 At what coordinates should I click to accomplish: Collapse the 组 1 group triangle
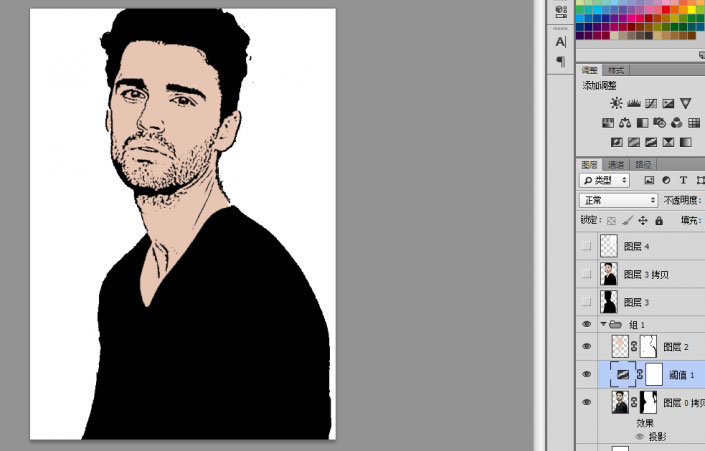click(603, 324)
